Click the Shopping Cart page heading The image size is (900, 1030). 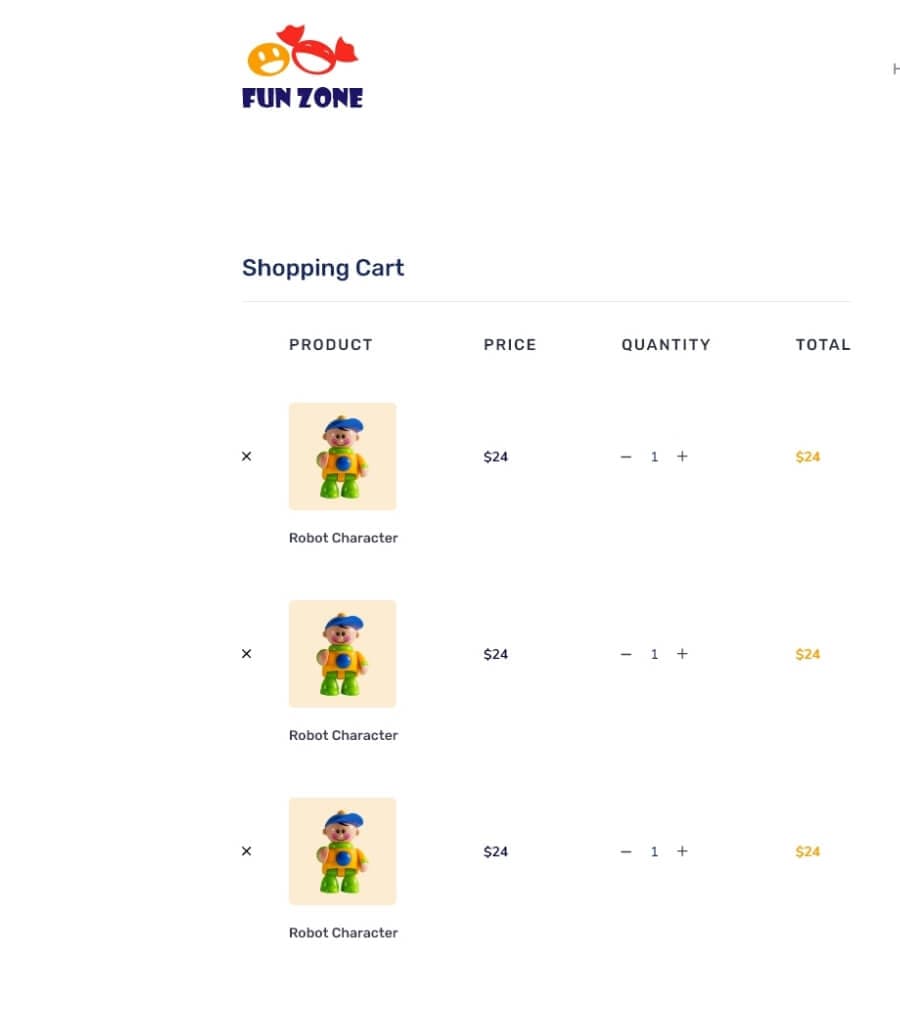[323, 268]
